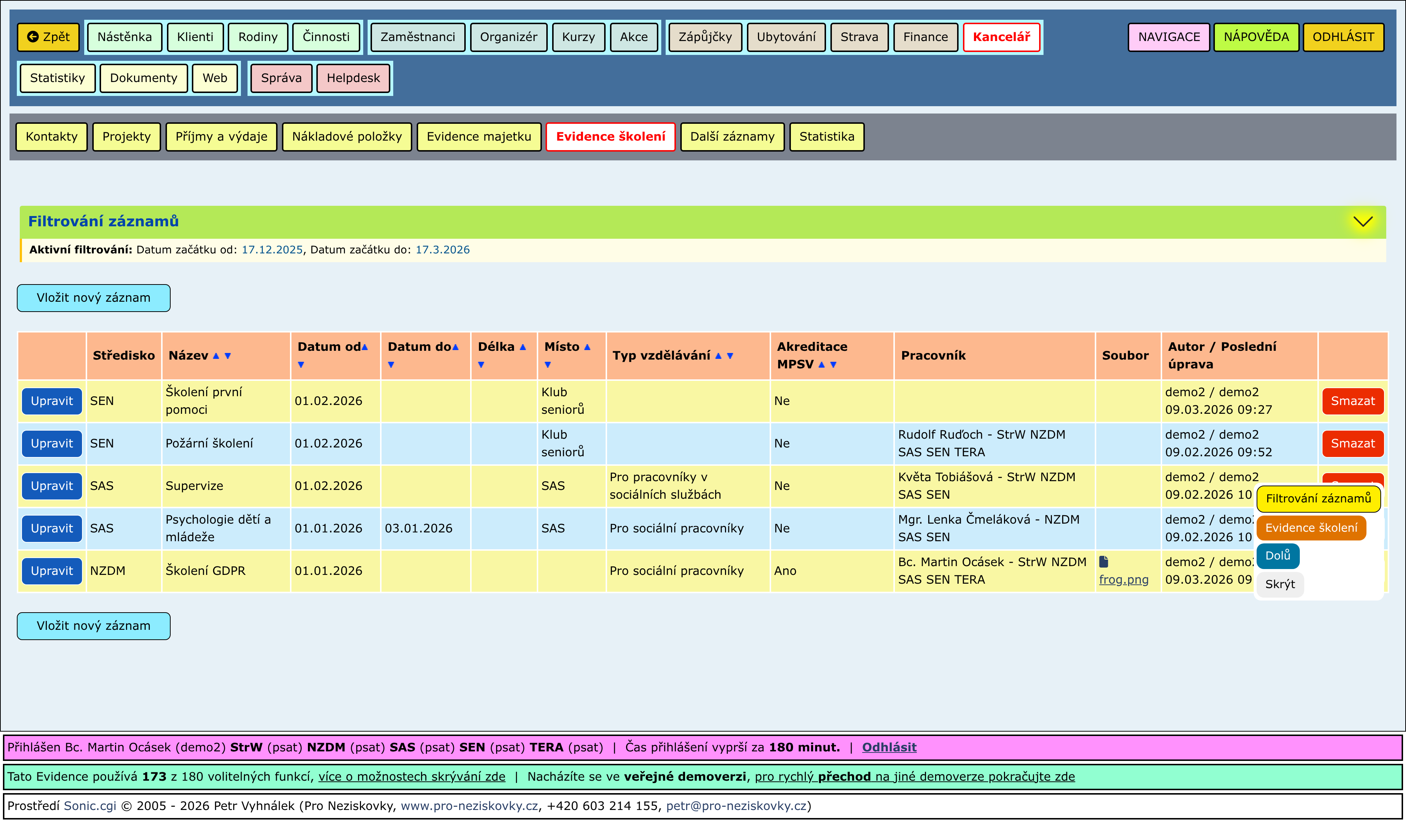Image resolution: width=1406 pixels, height=840 pixels.
Task: Sort Typ vzdělávání ascending
Action: coord(718,356)
